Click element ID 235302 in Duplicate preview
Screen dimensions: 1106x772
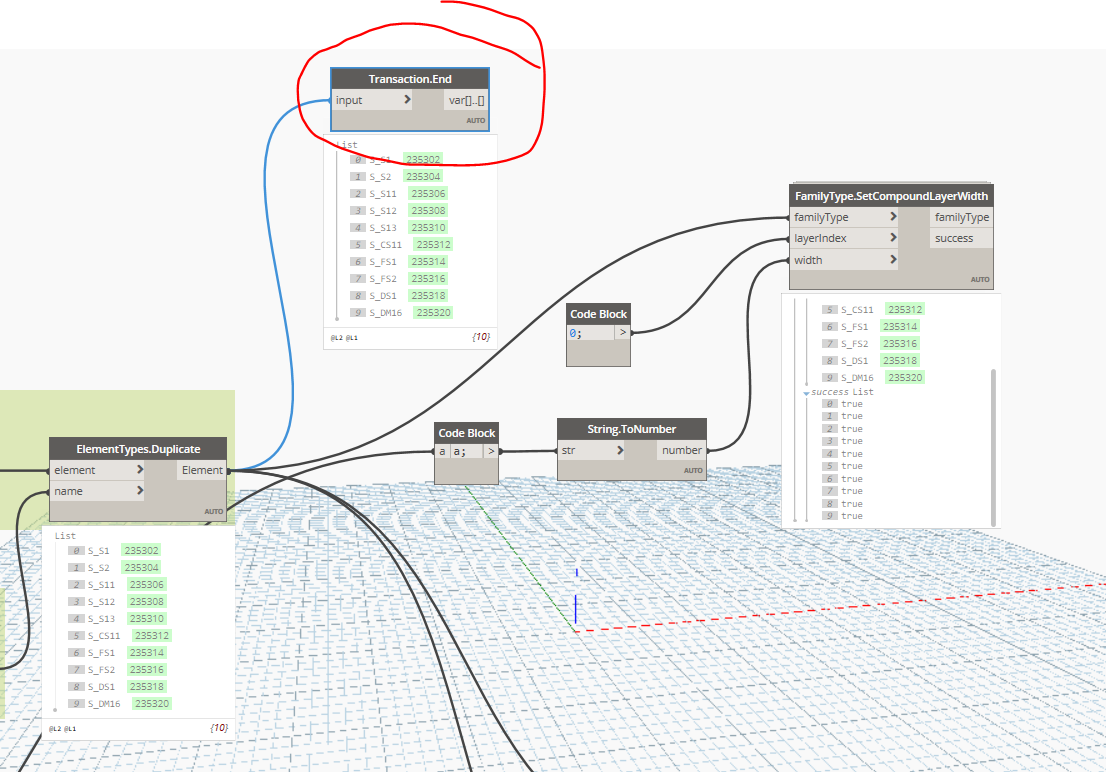coord(141,550)
